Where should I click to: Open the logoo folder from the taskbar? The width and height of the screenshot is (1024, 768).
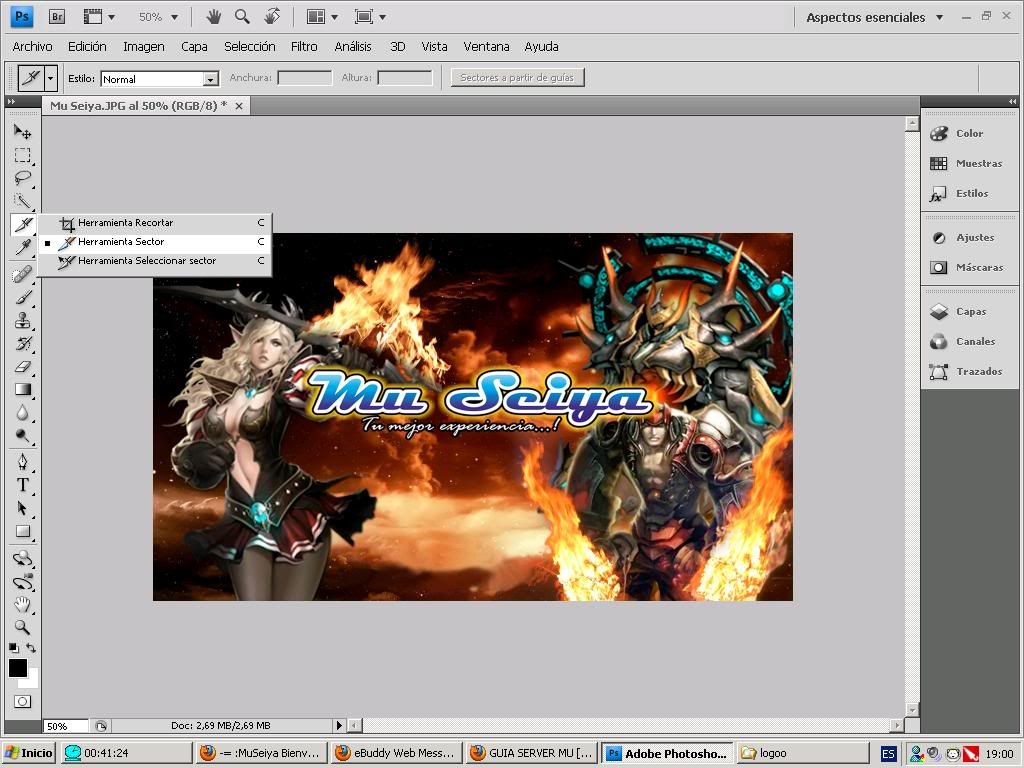[x=803, y=753]
